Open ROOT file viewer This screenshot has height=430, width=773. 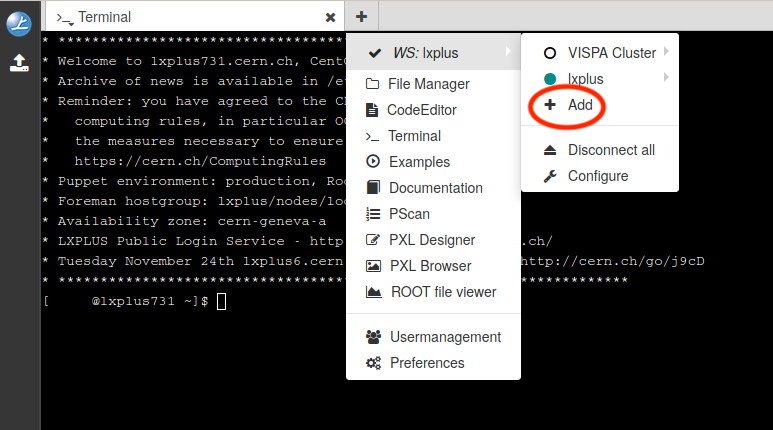pyautogui.click(x=442, y=292)
